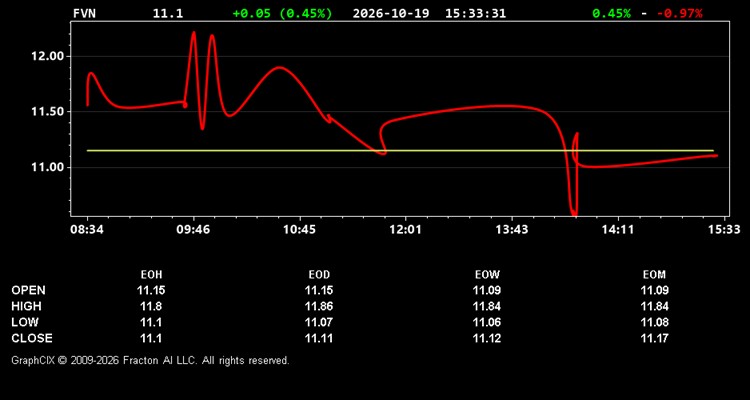750x400 pixels.
Task: Click the EOW column header
Action: point(487,275)
